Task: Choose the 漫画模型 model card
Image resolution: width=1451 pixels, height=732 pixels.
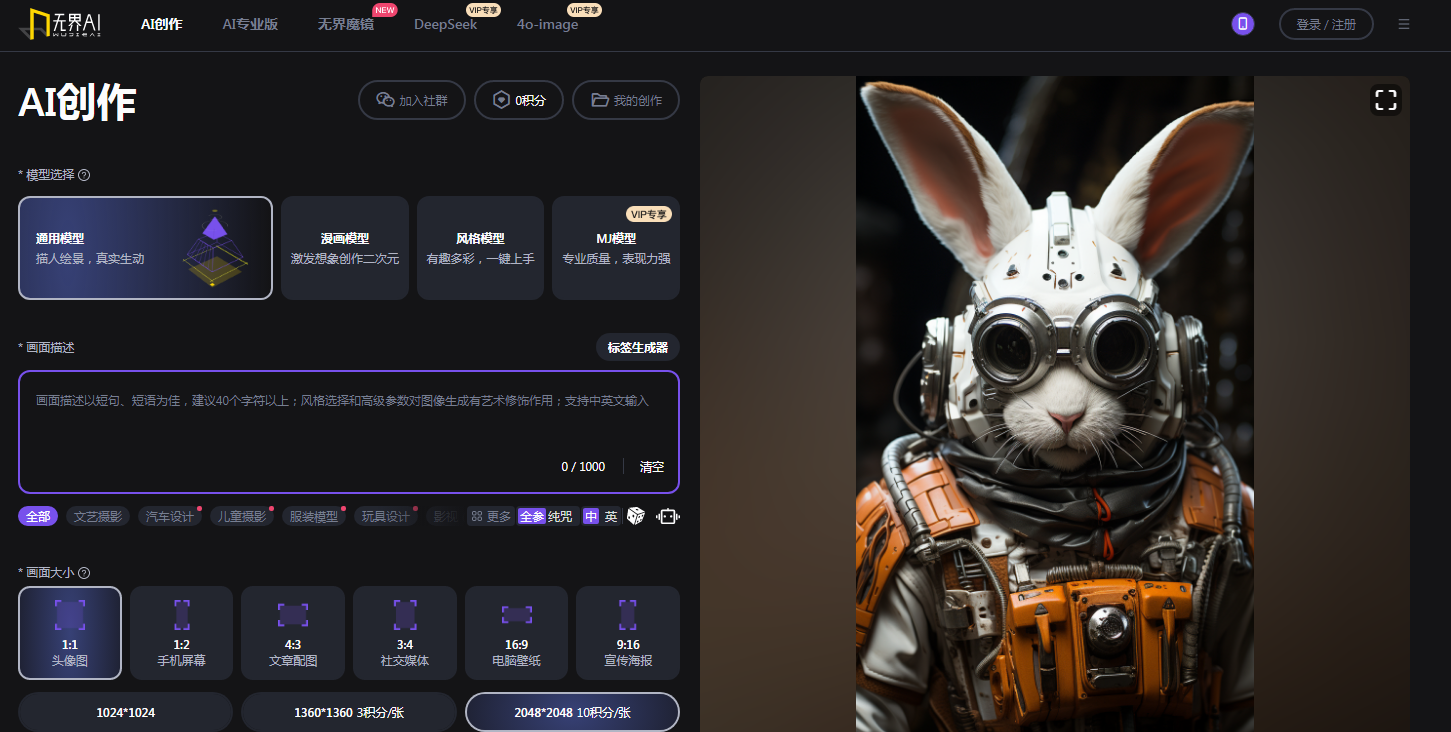Action: click(x=344, y=248)
